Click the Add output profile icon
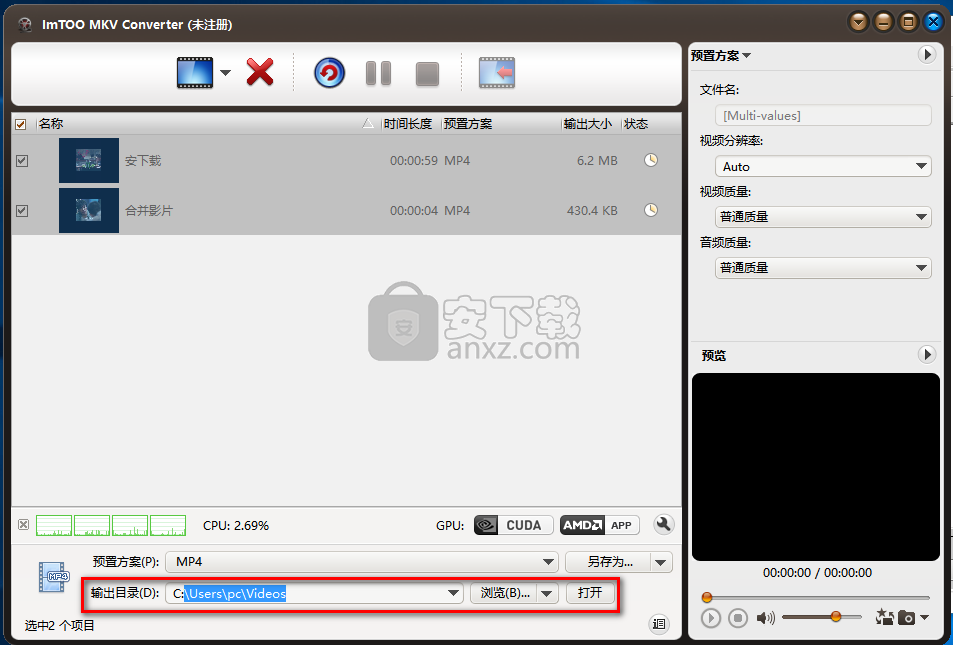This screenshot has height=645, width=953. click(497, 73)
